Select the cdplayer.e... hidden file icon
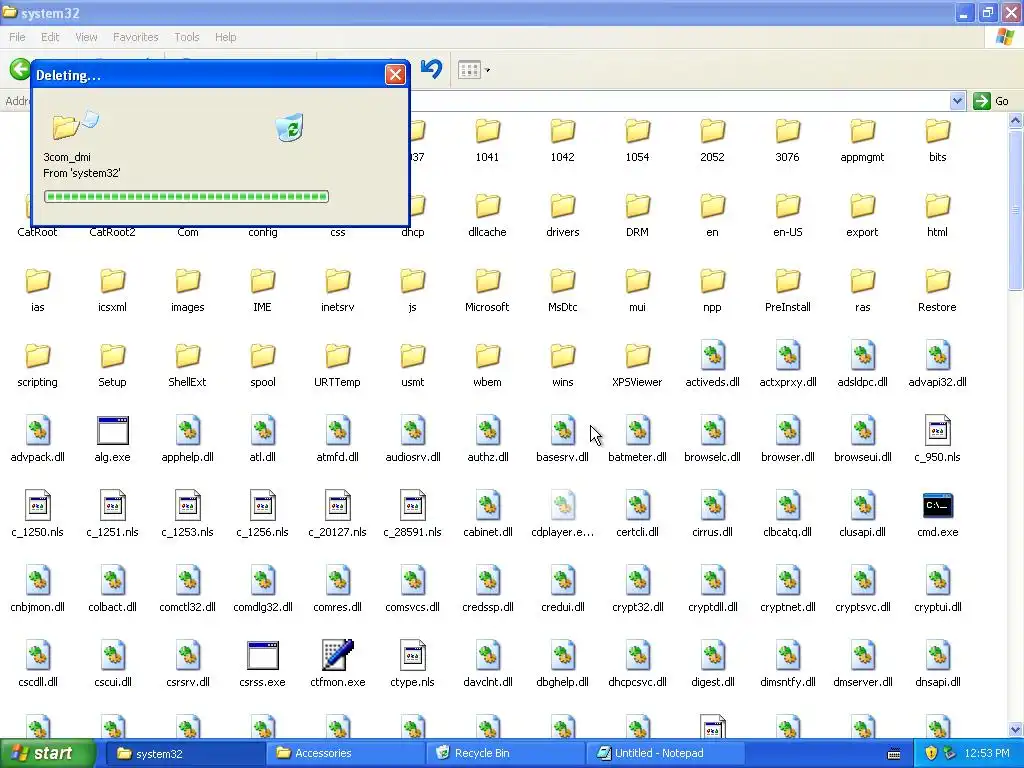 (562, 505)
